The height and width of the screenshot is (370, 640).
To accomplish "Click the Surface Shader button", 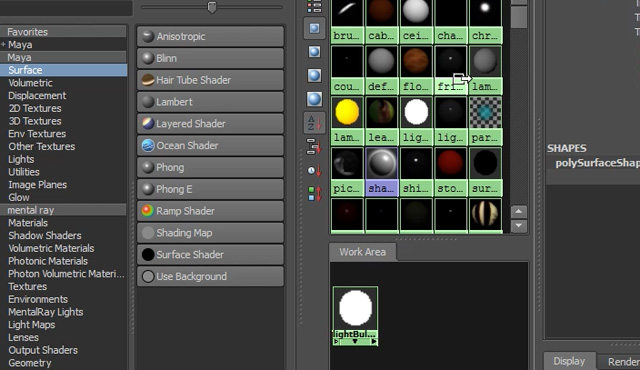I will click(210, 255).
